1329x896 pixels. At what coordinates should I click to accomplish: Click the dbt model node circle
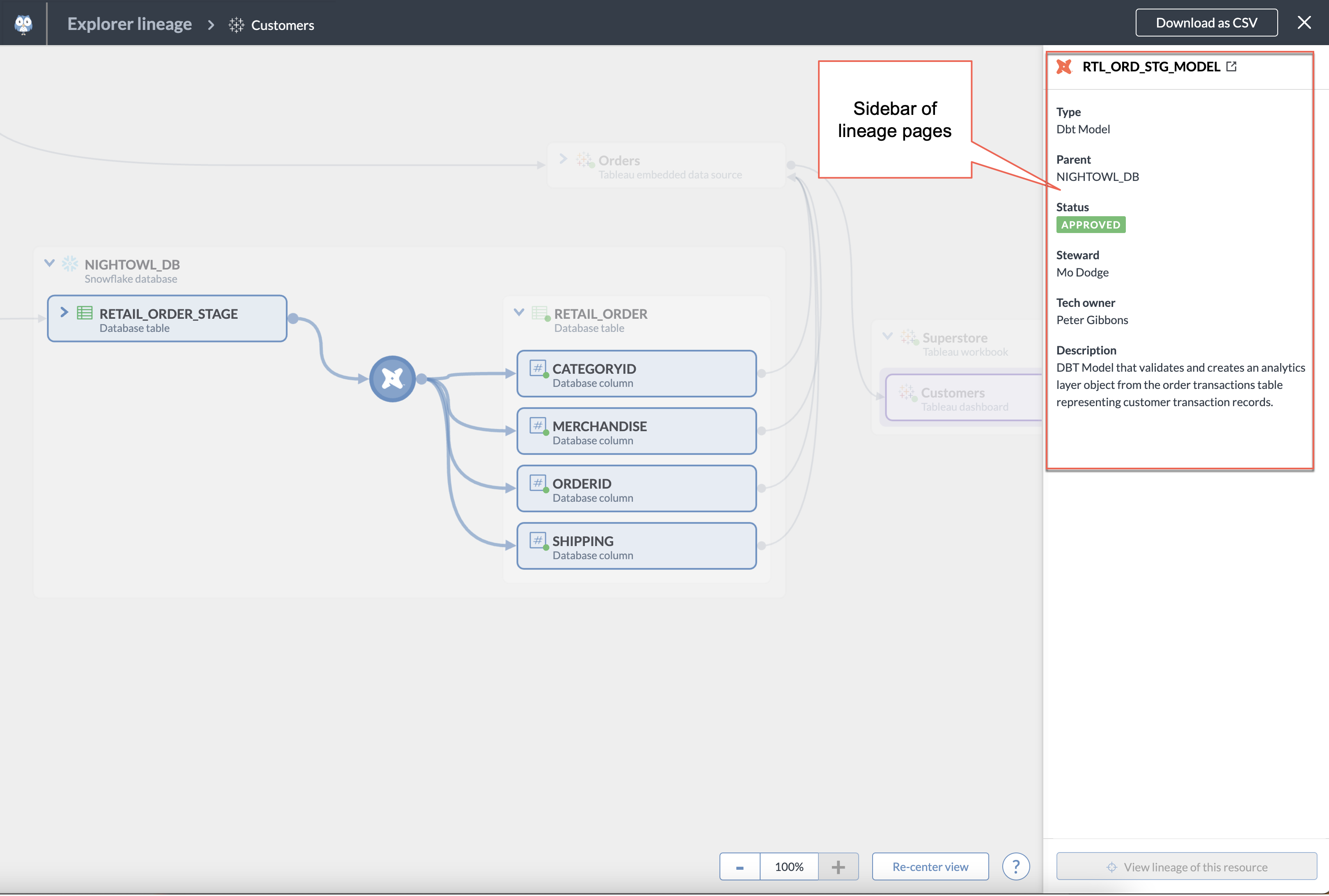392,379
